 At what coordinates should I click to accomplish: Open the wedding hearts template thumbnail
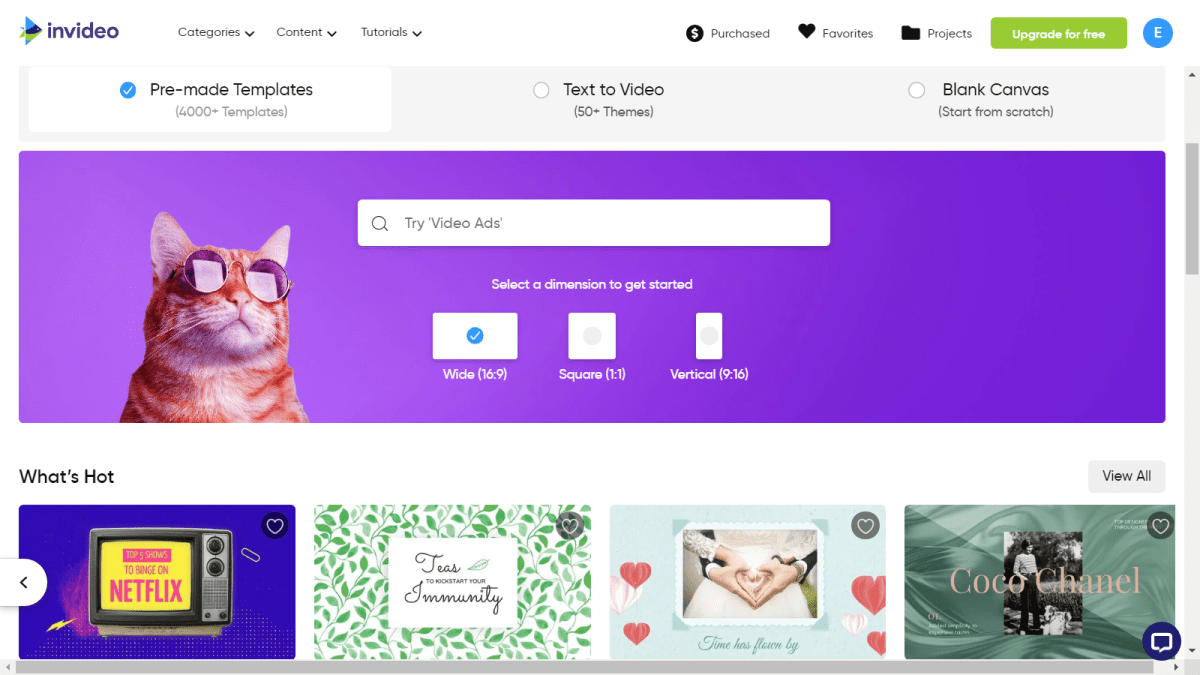click(747, 582)
